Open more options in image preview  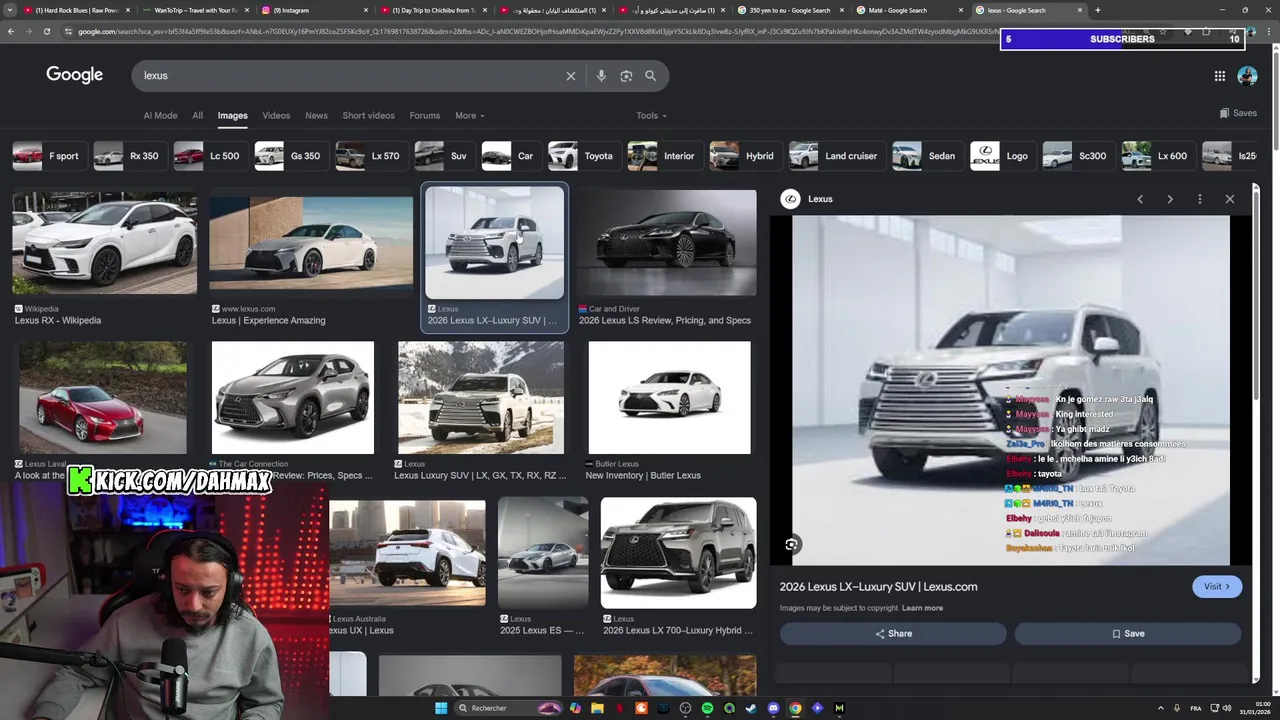pos(1200,199)
